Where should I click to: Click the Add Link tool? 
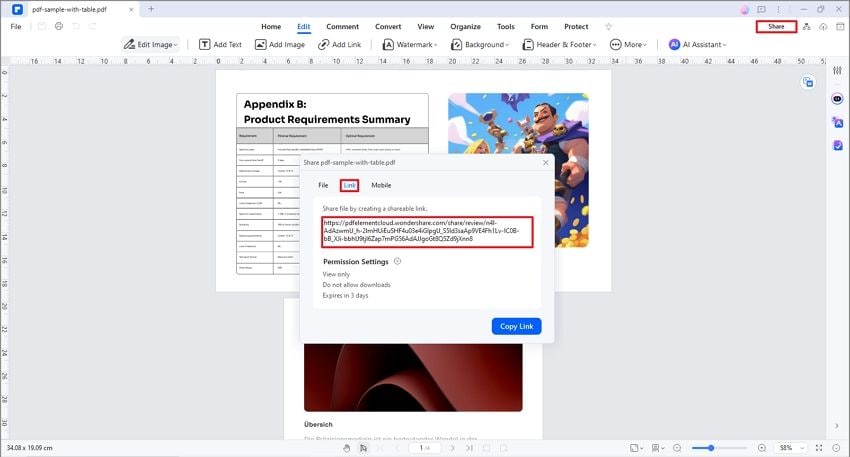point(339,44)
